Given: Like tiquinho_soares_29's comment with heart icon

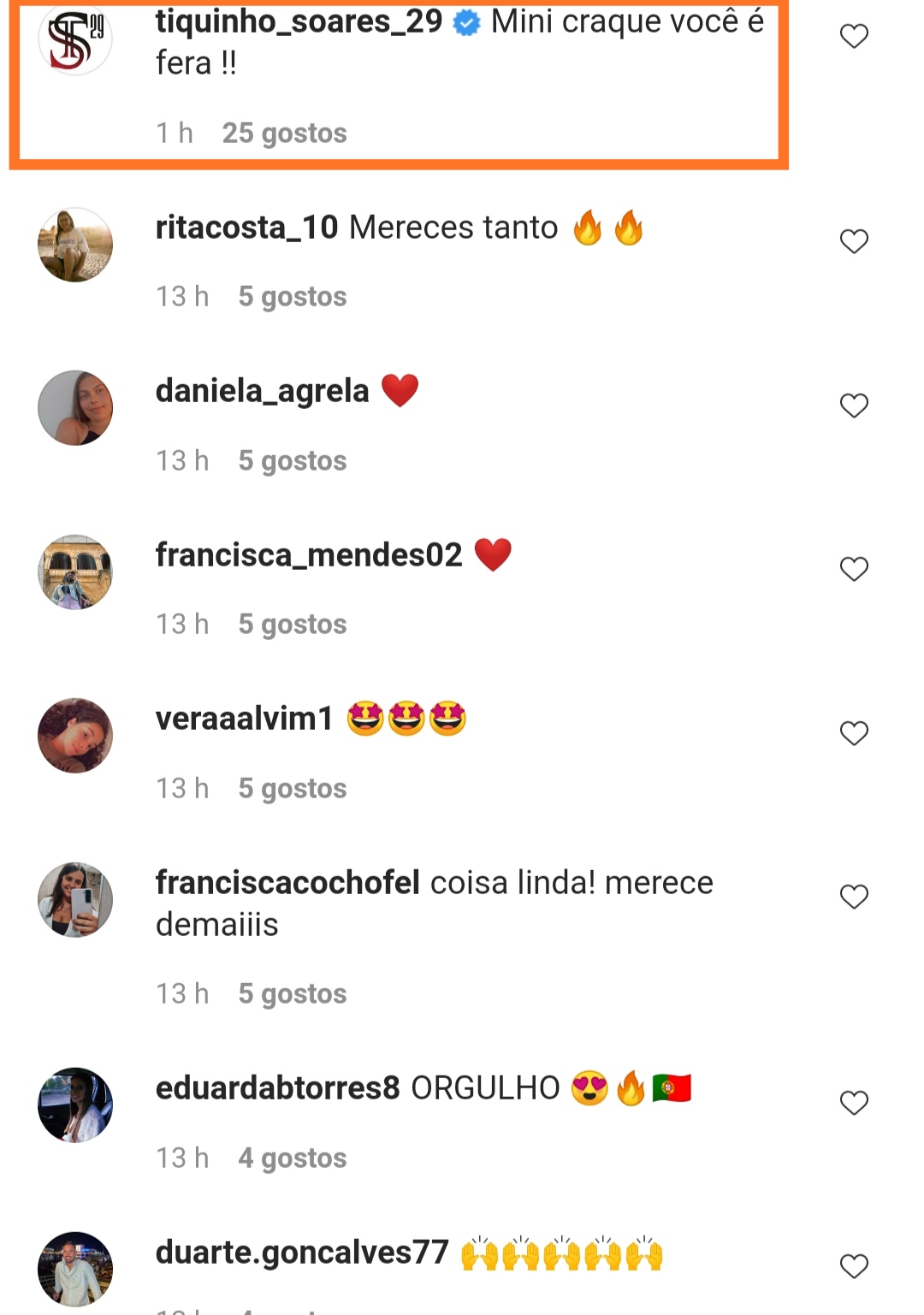Looking at the screenshot, I should coord(854,36).
